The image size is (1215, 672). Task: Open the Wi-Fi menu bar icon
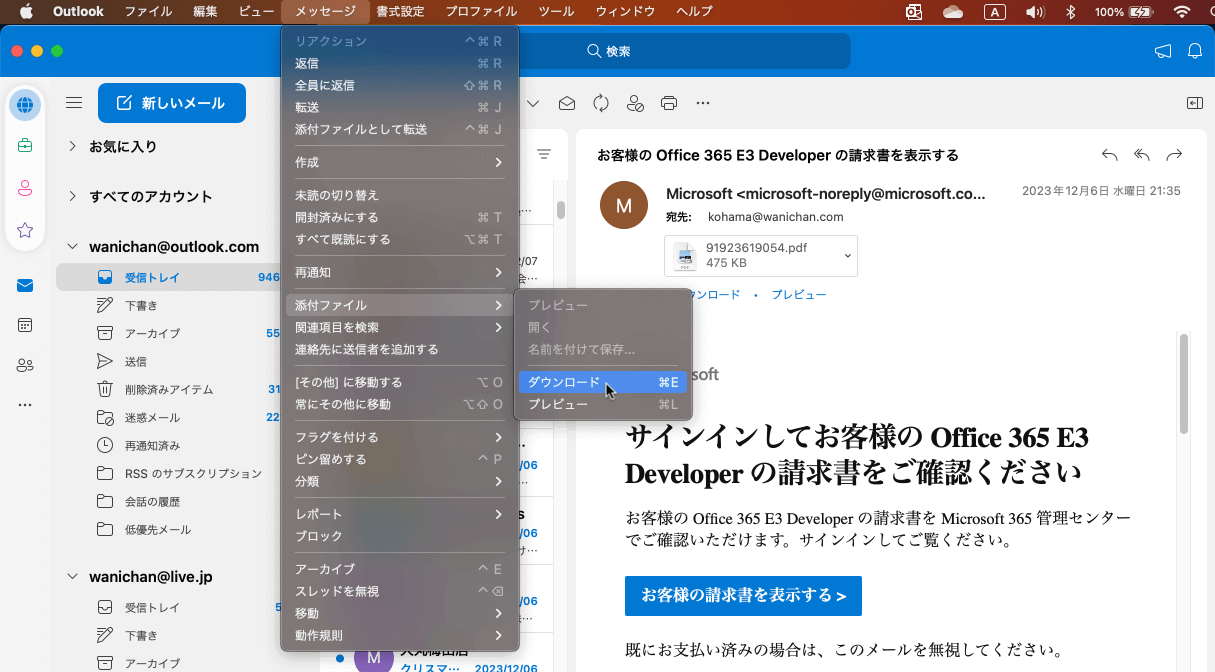pyautogui.click(x=1182, y=12)
